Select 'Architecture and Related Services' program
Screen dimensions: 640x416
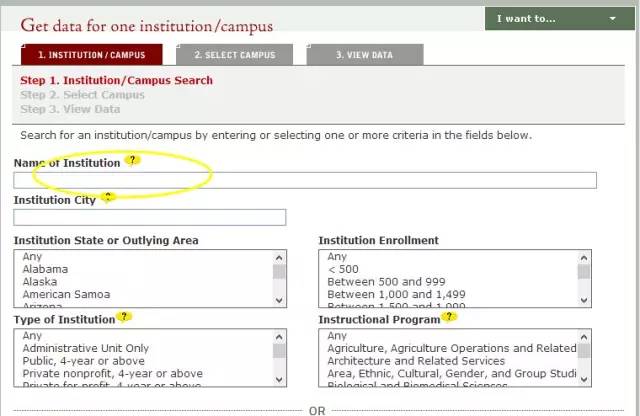point(416,361)
